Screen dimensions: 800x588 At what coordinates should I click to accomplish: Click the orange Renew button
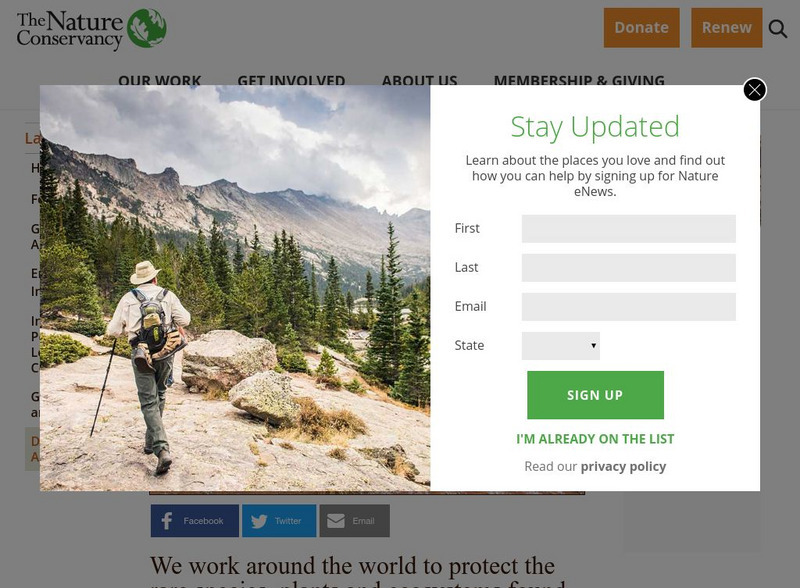coord(727,28)
